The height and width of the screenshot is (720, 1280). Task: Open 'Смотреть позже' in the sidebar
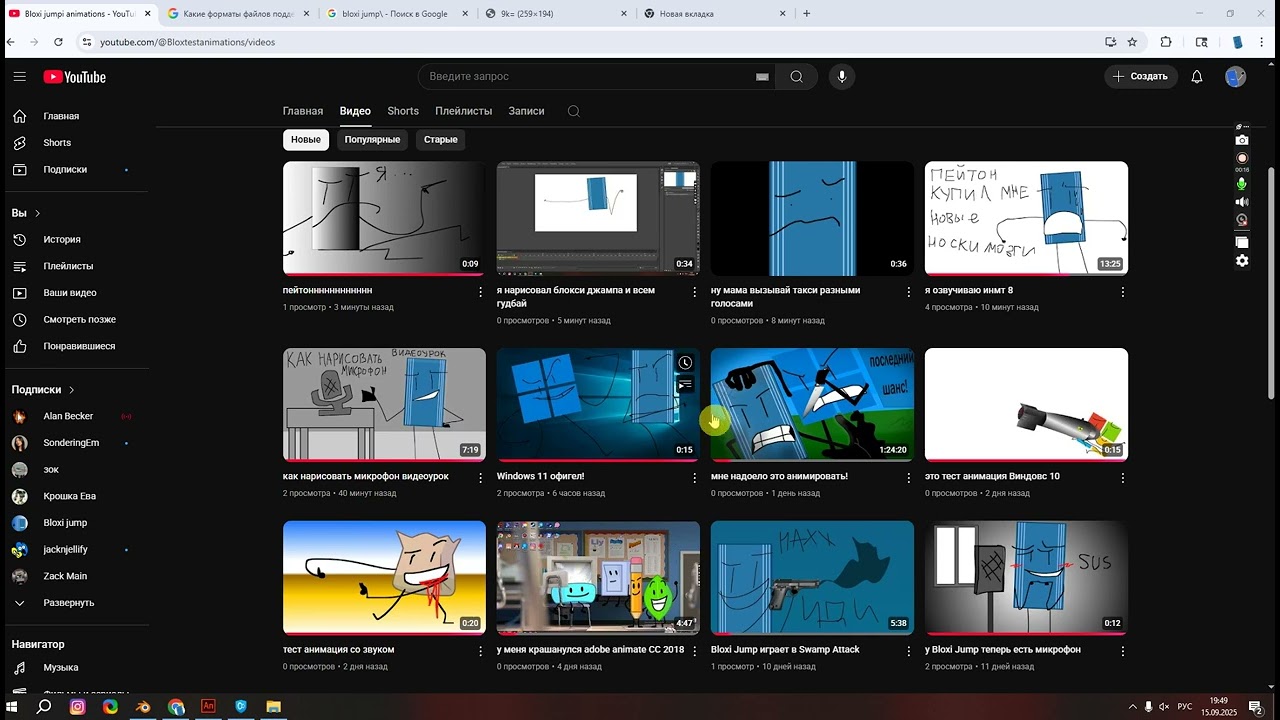(78, 320)
